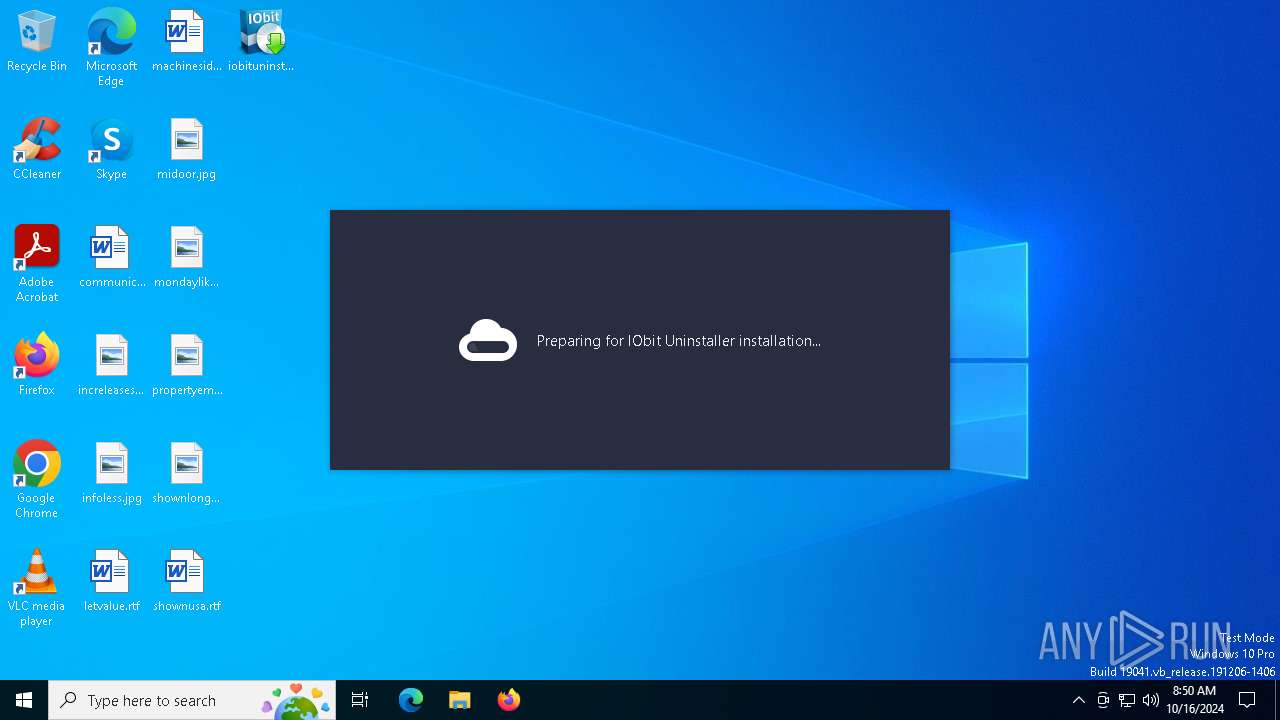
Task: Select the communic Word document icon
Action: click(x=111, y=258)
